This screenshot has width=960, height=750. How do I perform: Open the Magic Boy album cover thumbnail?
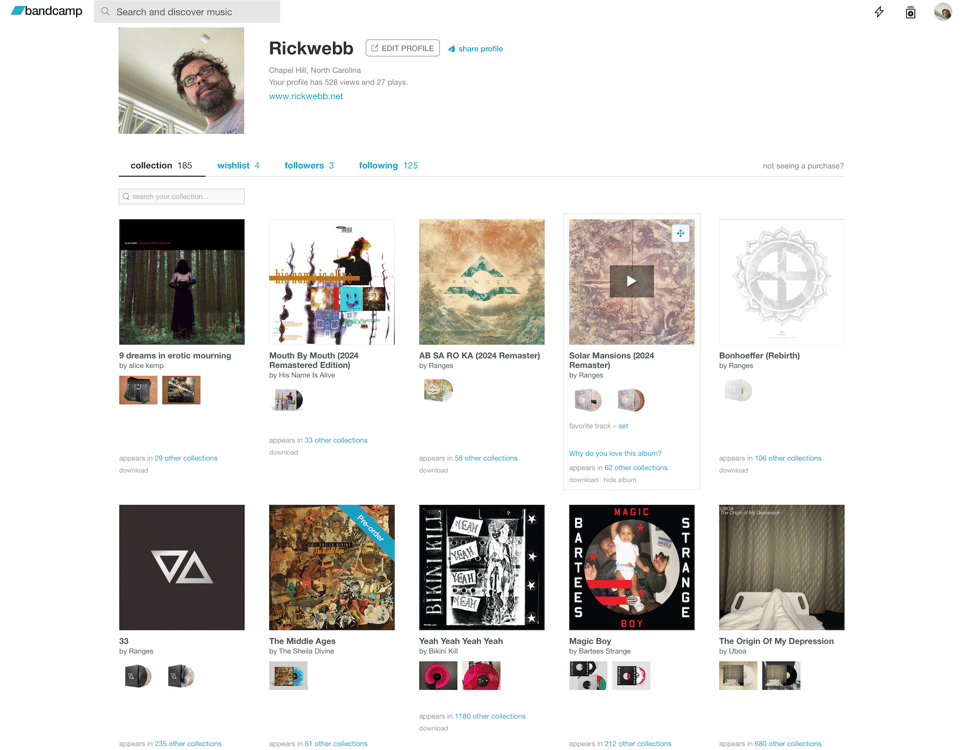pyautogui.click(x=631, y=567)
